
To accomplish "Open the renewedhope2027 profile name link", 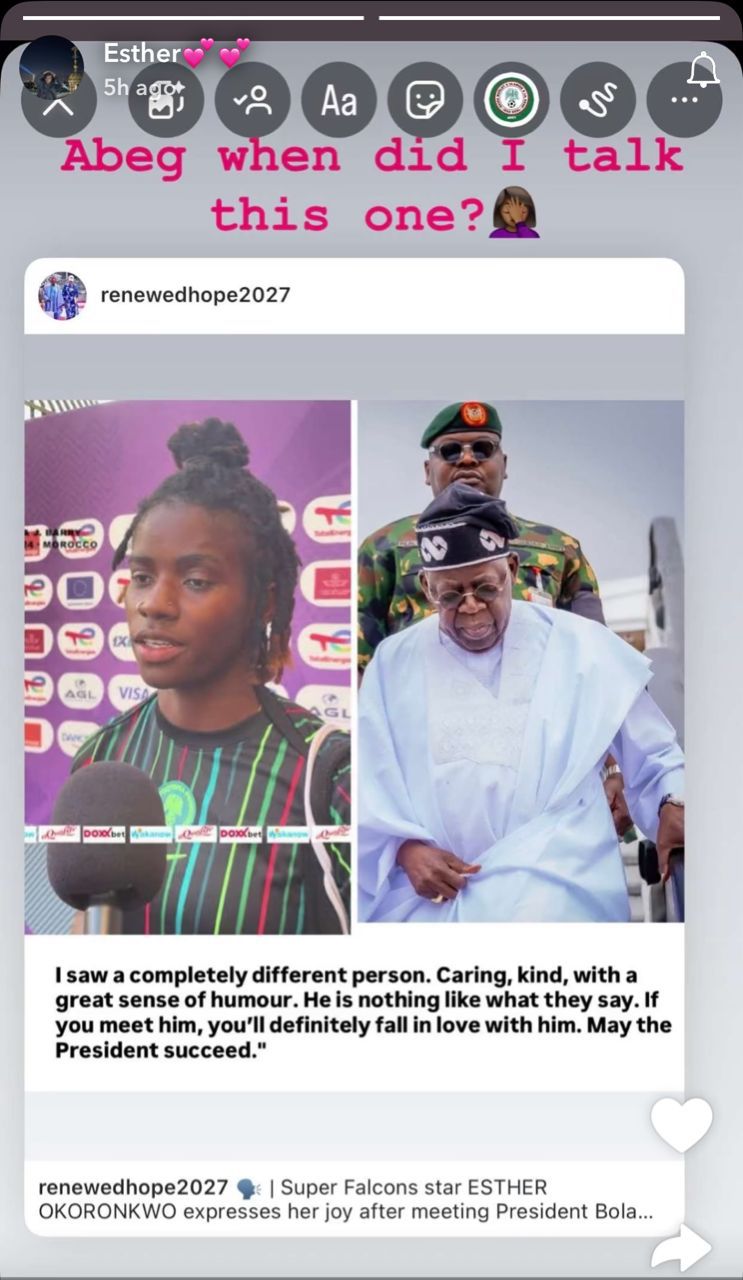I will pyautogui.click(x=195, y=295).
